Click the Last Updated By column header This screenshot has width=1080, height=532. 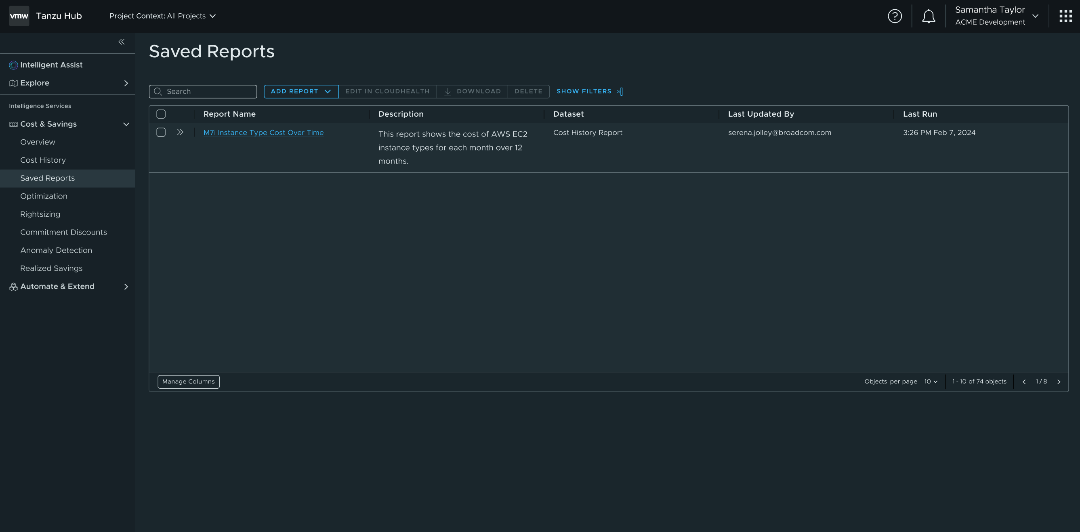761,114
